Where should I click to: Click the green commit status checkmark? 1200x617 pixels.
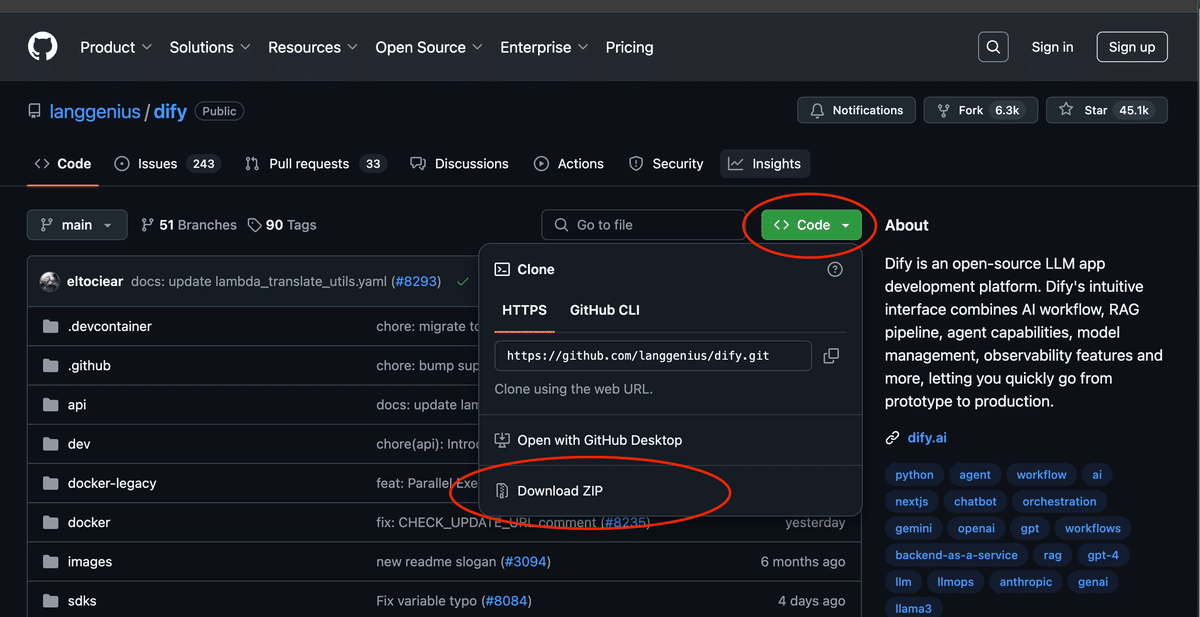(462, 282)
